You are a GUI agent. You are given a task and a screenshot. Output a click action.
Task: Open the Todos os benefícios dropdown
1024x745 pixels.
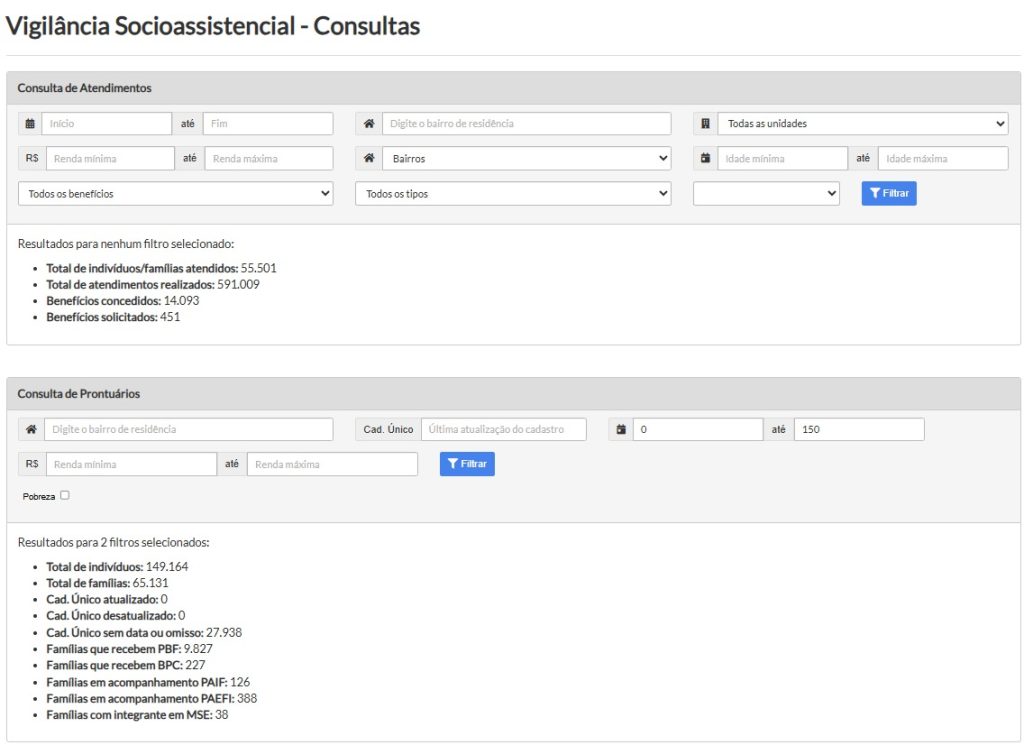pos(176,193)
